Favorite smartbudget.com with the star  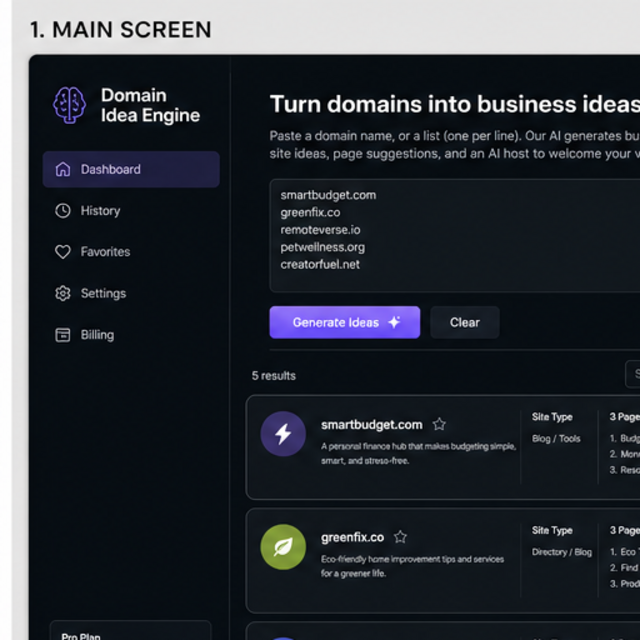[x=439, y=424]
